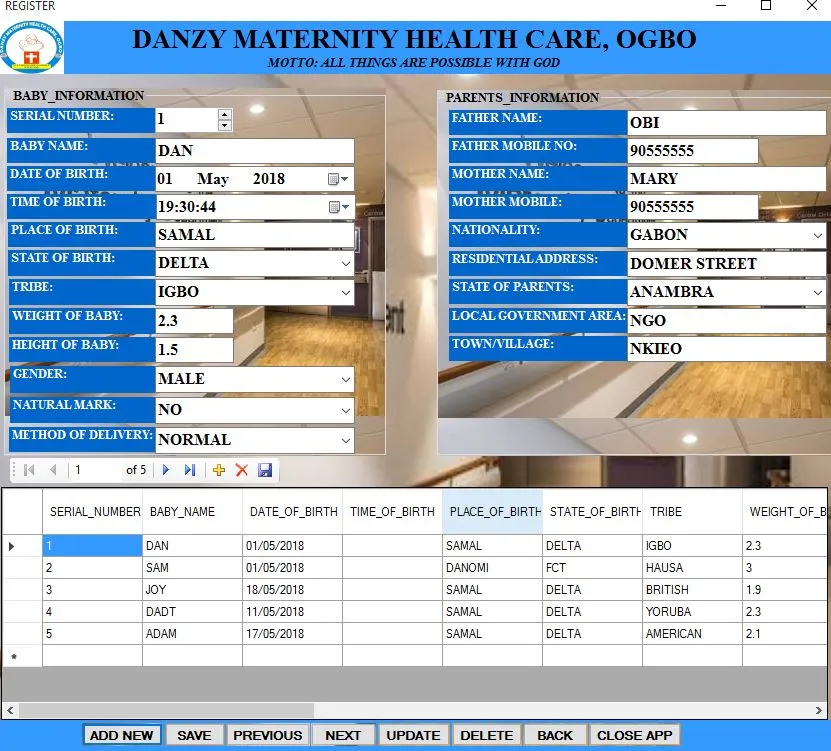Go to previous record arrow in navigator
Screen dimensions: 831x751
click(x=53, y=470)
